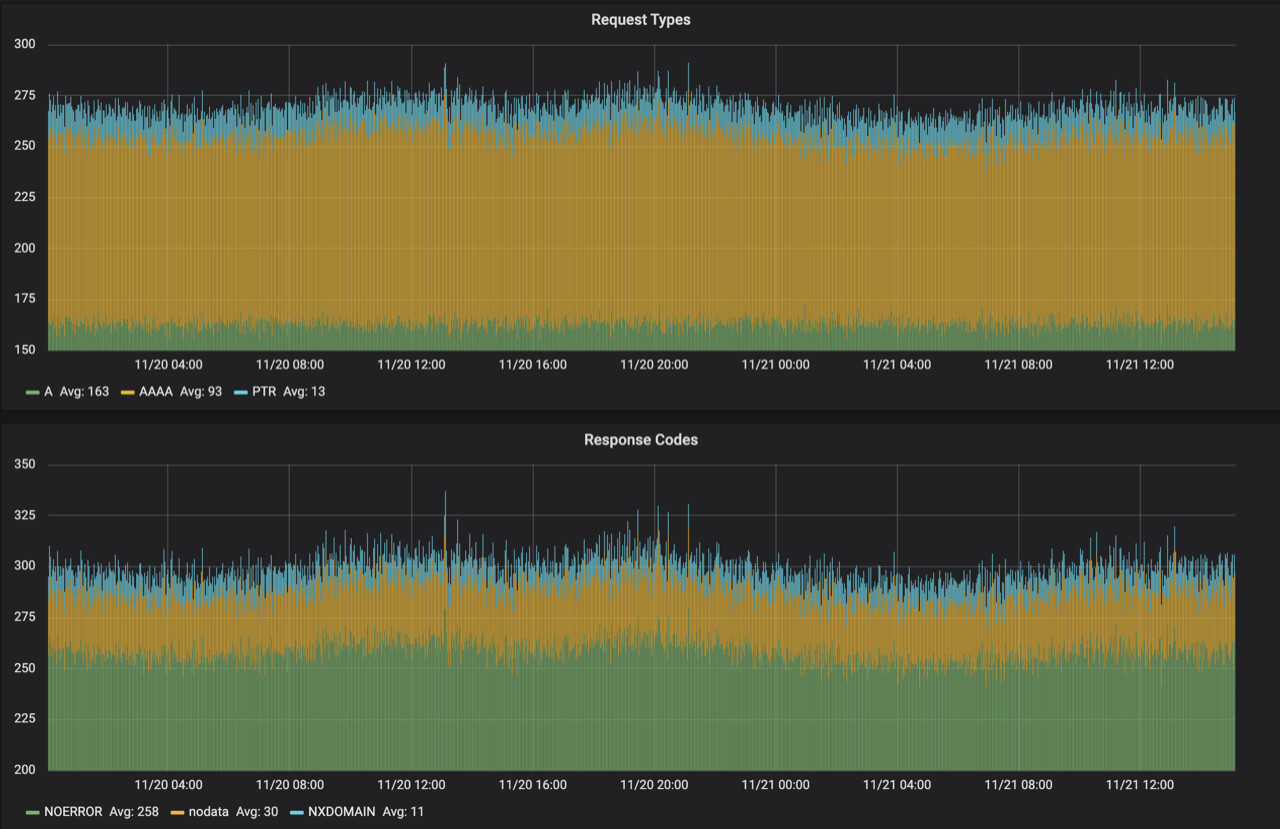Image resolution: width=1280 pixels, height=829 pixels.
Task: Click the blue color swatch beside PTR
Action: pyautogui.click(x=240, y=392)
